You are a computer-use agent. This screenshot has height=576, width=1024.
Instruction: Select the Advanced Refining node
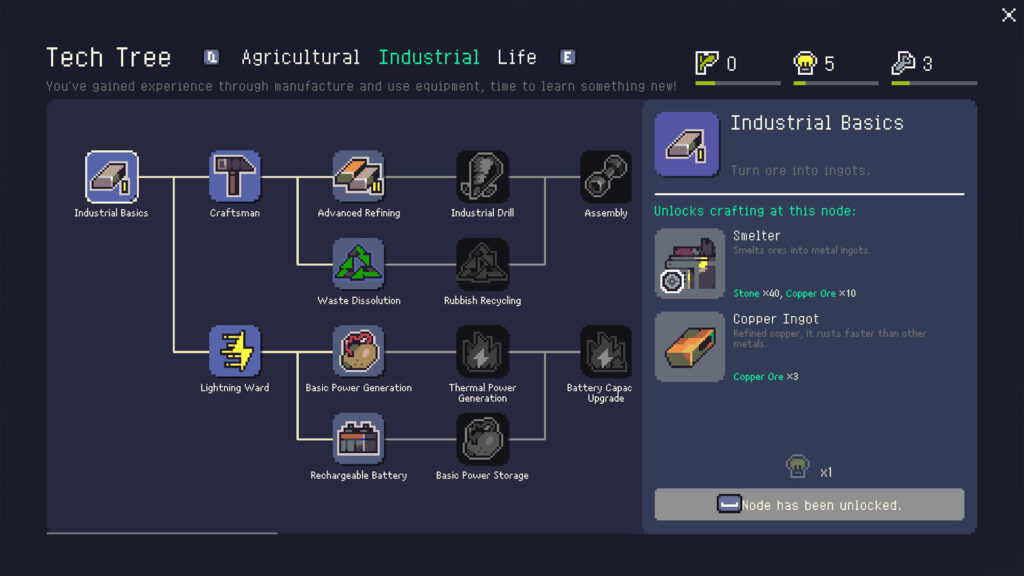coord(358,177)
